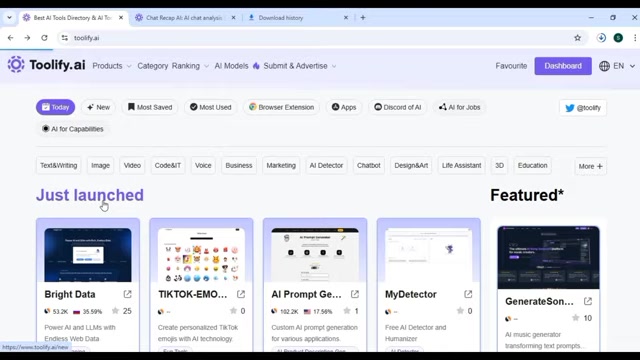This screenshot has height=360, width=640.
Task: Open the @toolify Twitter button
Action: pyautogui.click(x=583, y=108)
